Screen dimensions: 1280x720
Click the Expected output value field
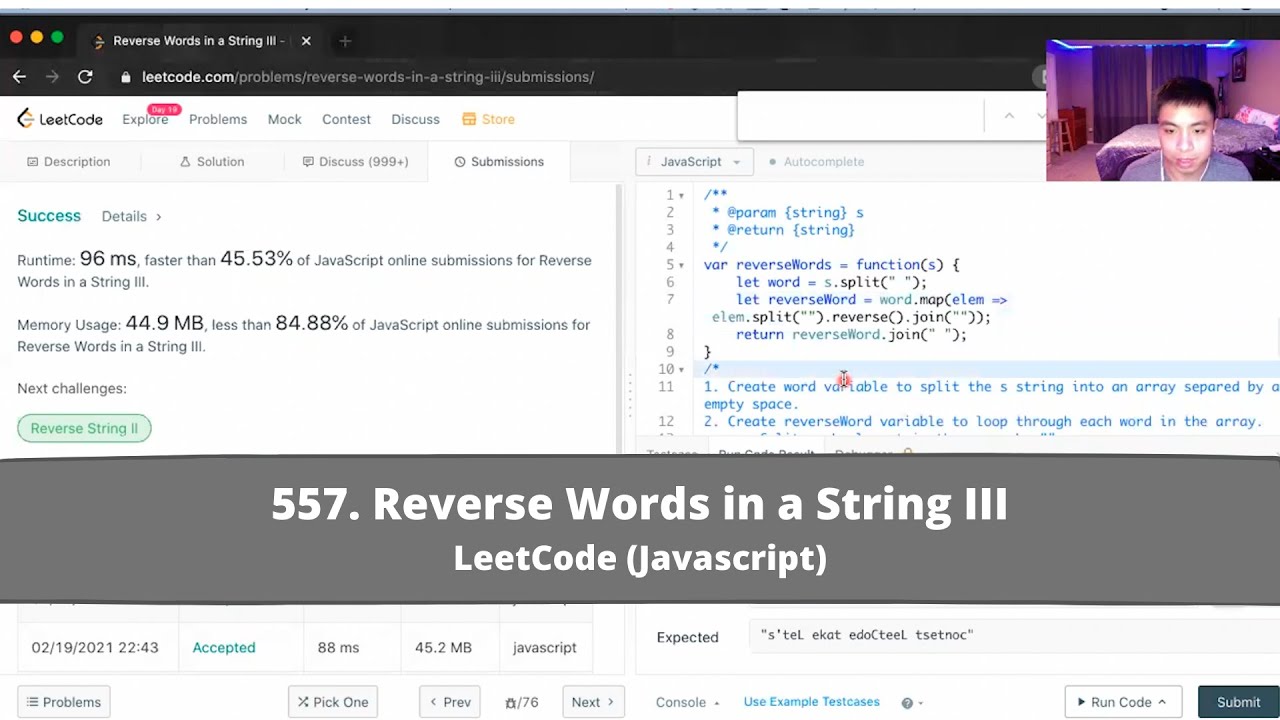pyautogui.click(x=1013, y=635)
